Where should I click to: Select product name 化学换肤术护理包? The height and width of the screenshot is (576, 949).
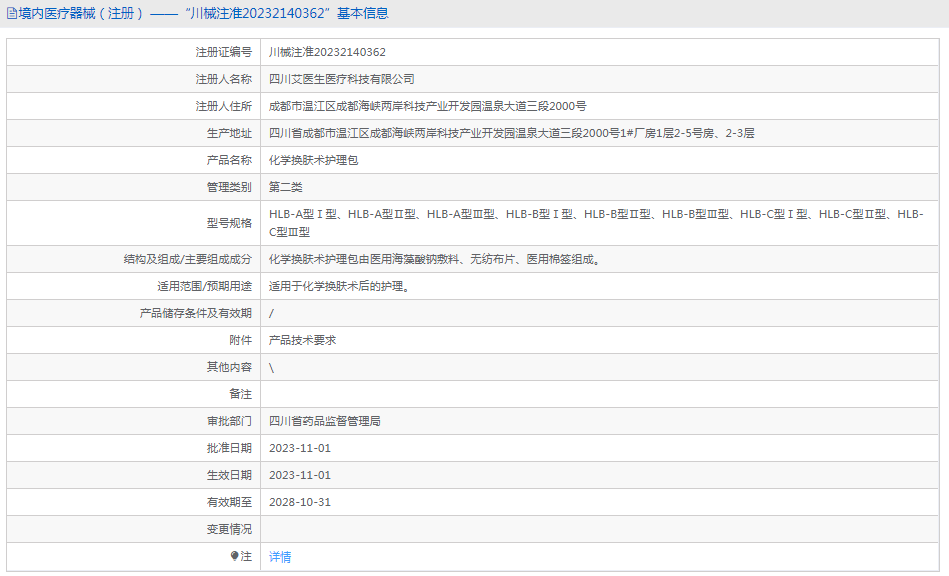coord(314,160)
